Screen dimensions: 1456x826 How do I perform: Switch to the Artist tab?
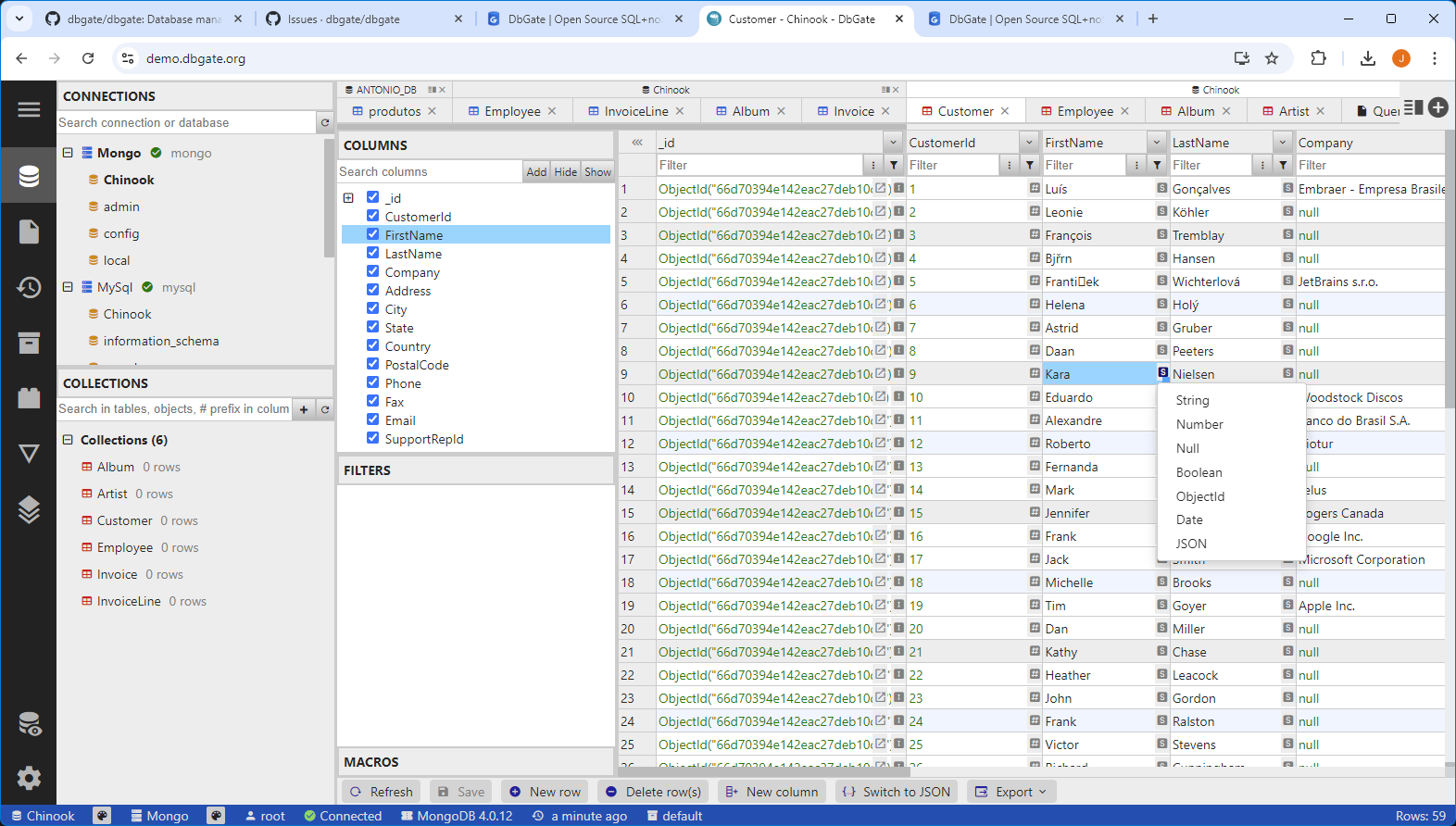[x=1293, y=111]
